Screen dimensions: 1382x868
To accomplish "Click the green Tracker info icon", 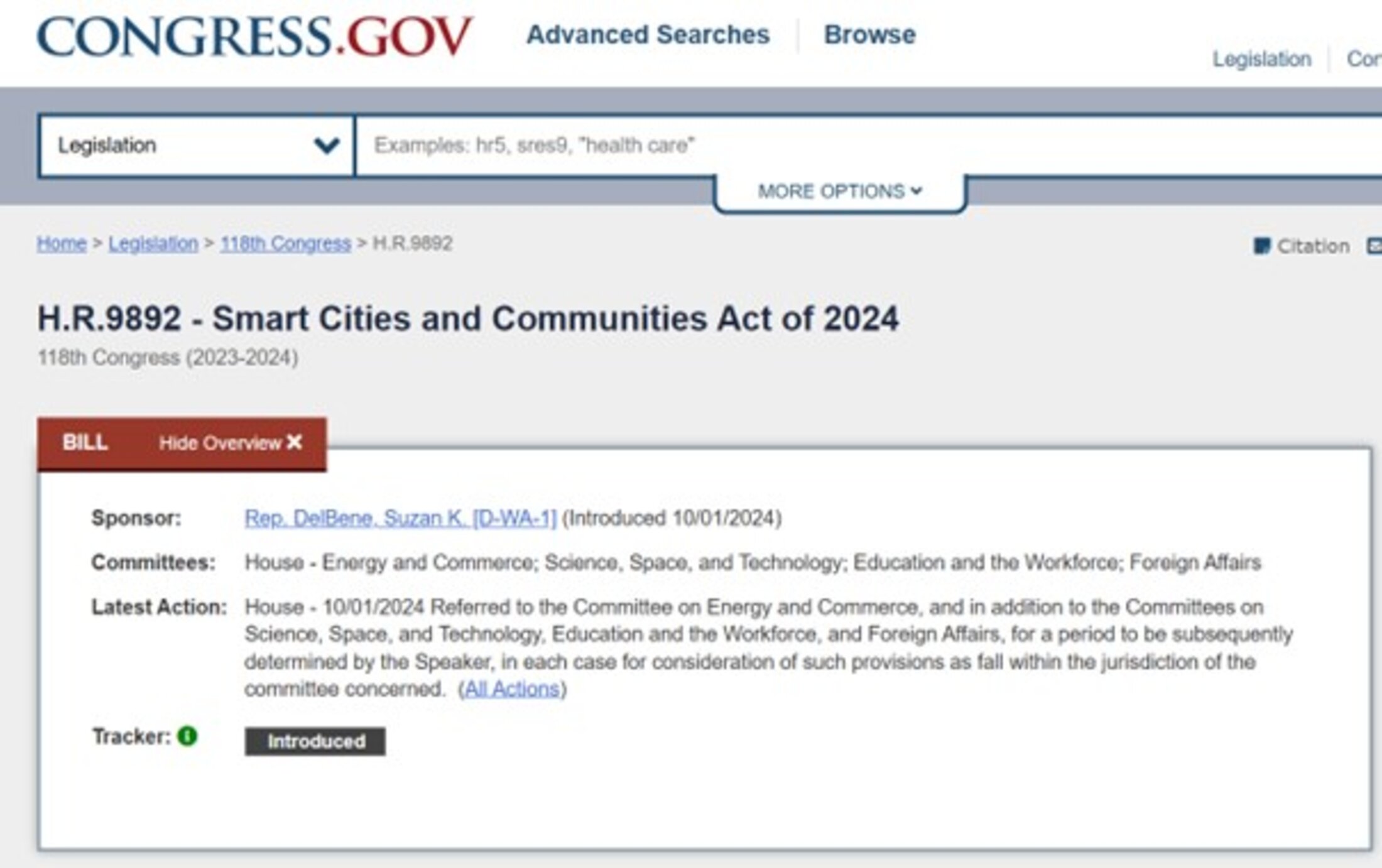I will 187,735.
